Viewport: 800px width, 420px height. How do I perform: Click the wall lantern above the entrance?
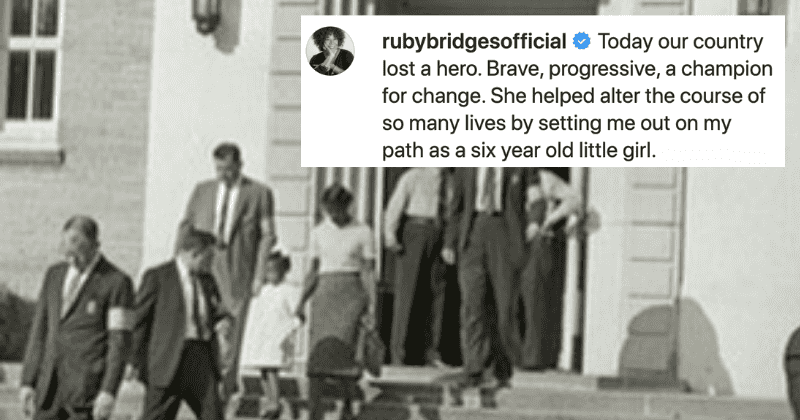[208, 16]
